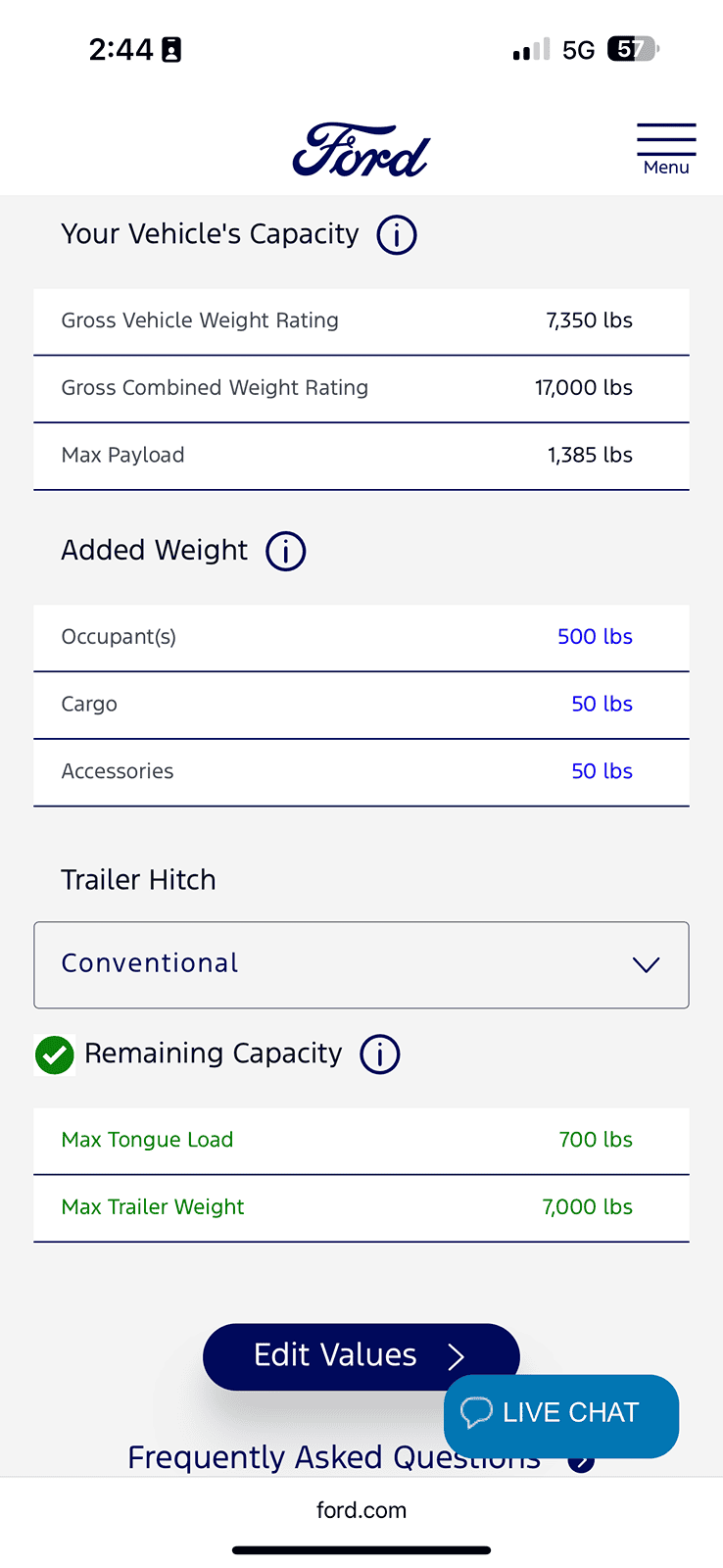Tap the Max Trailer Weight row
Viewport: 723px width, 1568px height.
[x=361, y=1207]
